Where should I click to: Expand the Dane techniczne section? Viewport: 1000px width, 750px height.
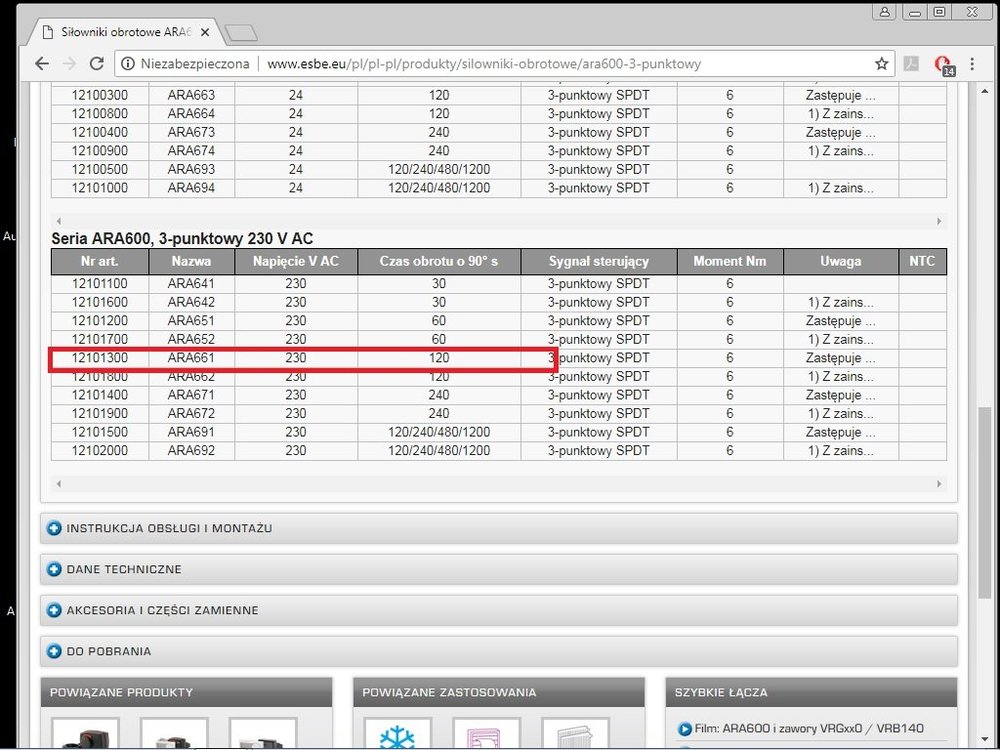click(124, 569)
